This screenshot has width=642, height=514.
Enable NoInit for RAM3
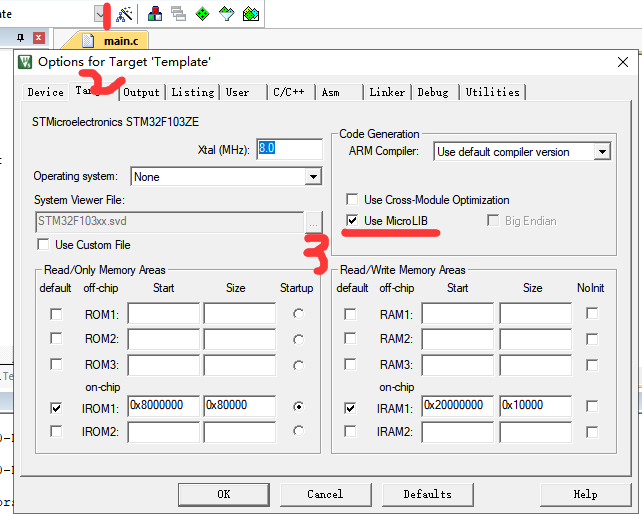592,365
